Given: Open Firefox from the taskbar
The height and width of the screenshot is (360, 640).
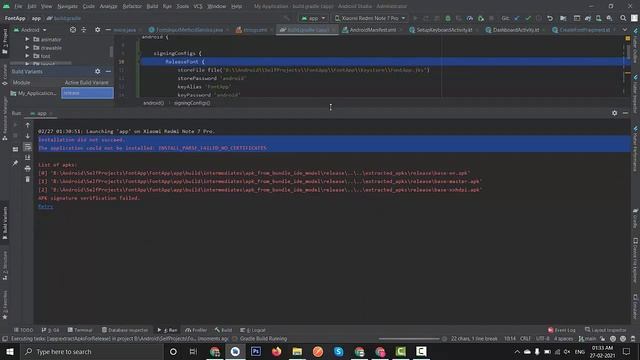Looking at the screenshot, I should point(277,351).
